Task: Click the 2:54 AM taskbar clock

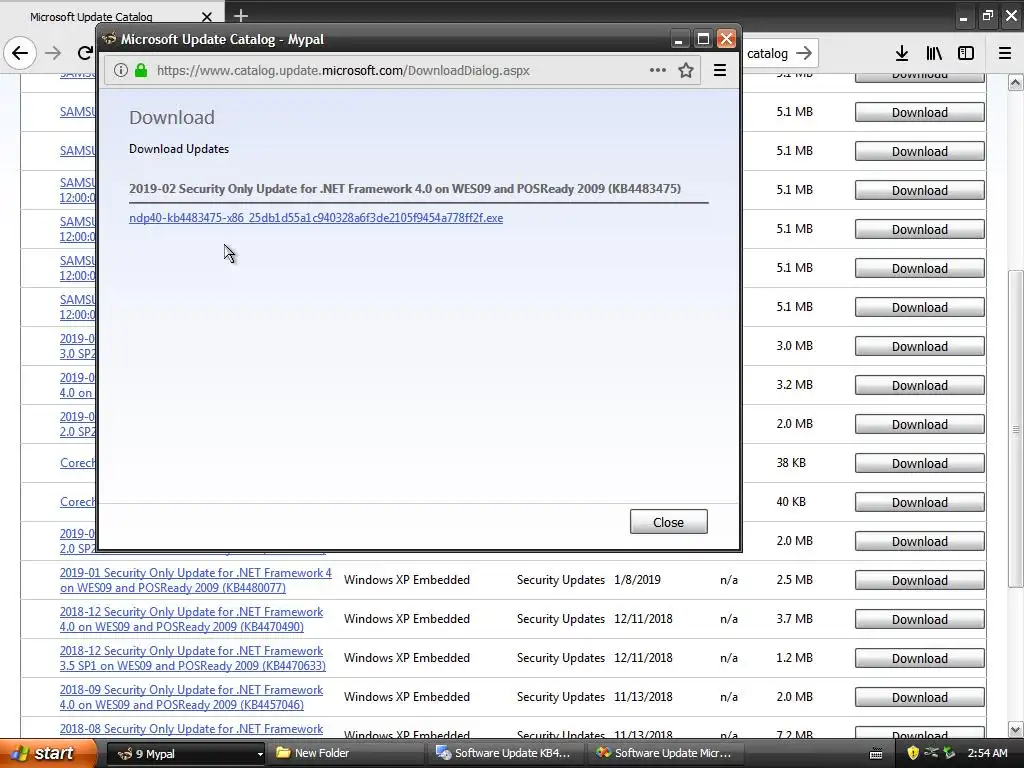Action: click(x=987, y=753)
